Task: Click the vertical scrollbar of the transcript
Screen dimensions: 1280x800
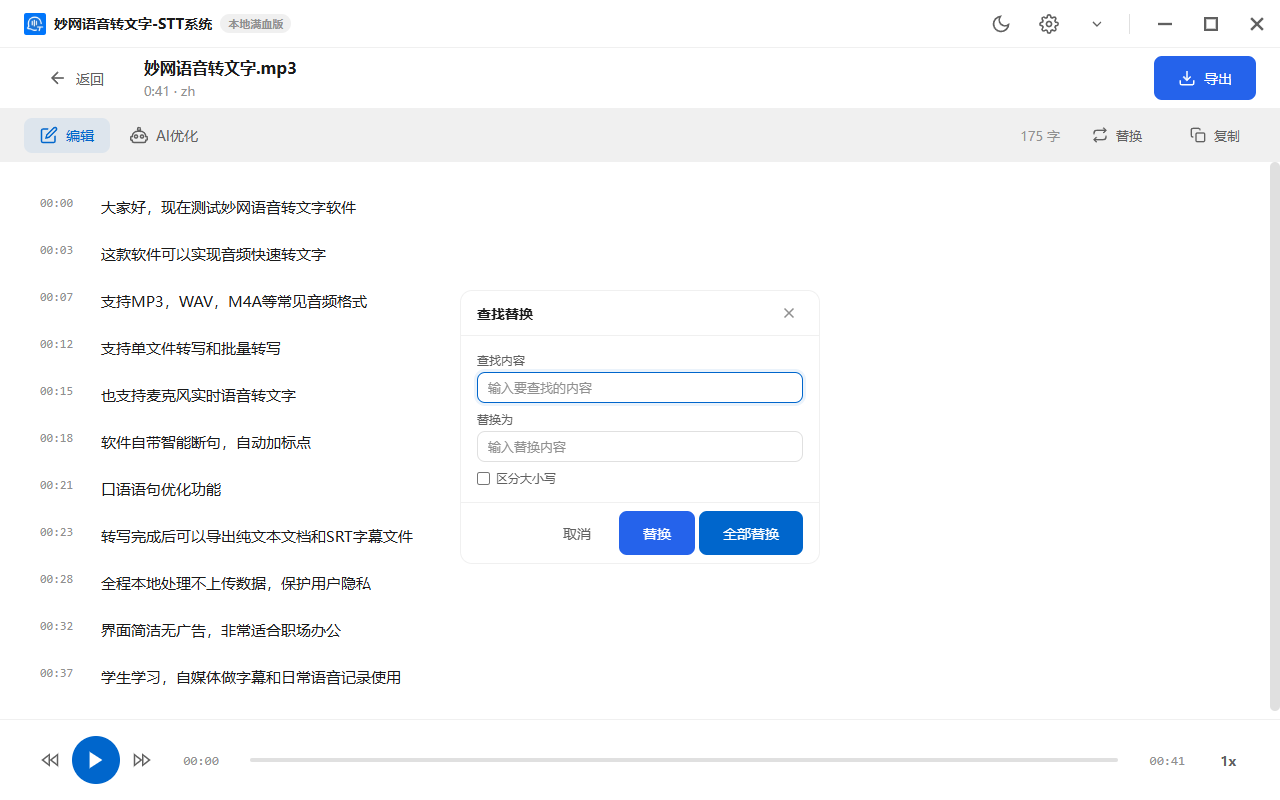Action: click(1274, 436)
